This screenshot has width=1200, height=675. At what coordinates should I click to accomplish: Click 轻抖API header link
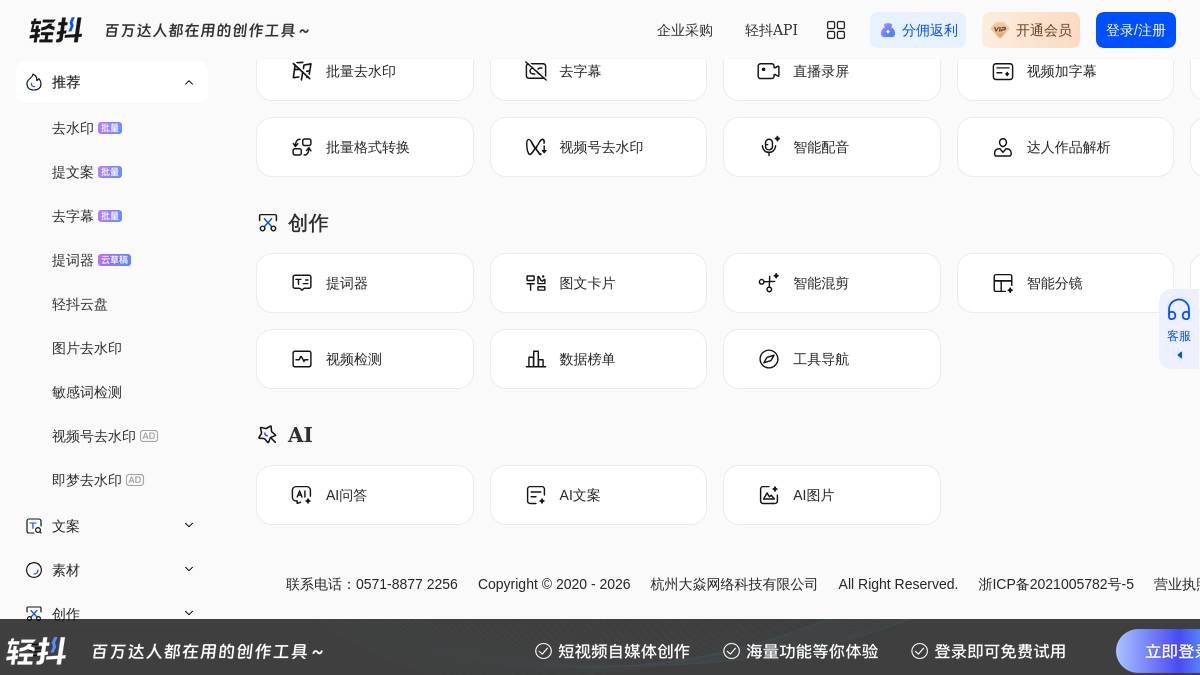(771, 30)
